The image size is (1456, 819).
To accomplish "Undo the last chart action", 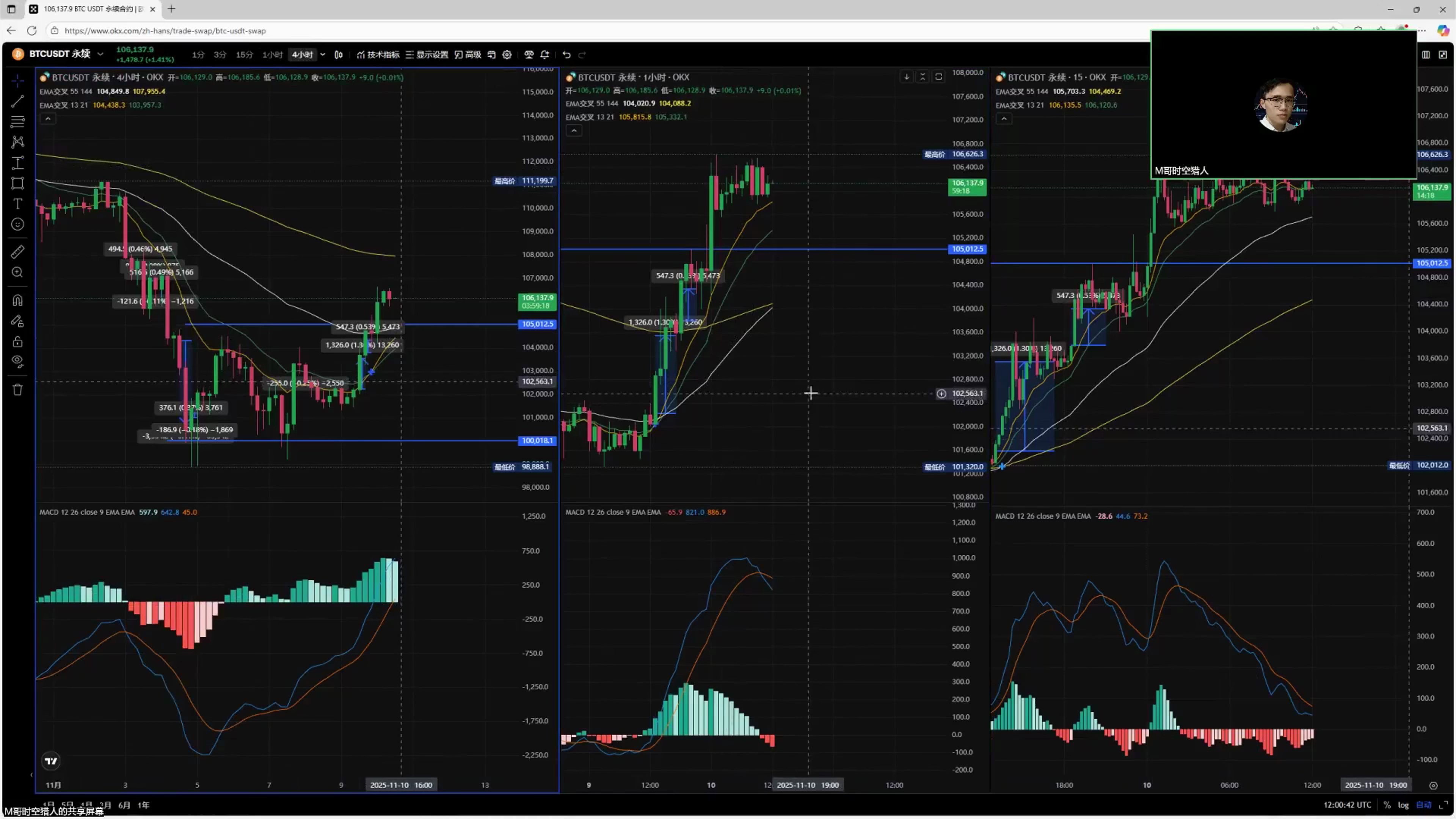I will pyautogui.click(x=566, y=55).
